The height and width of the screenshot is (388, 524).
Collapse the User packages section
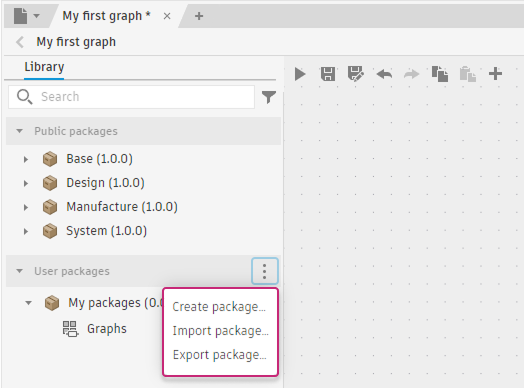(x=19, y=271)
